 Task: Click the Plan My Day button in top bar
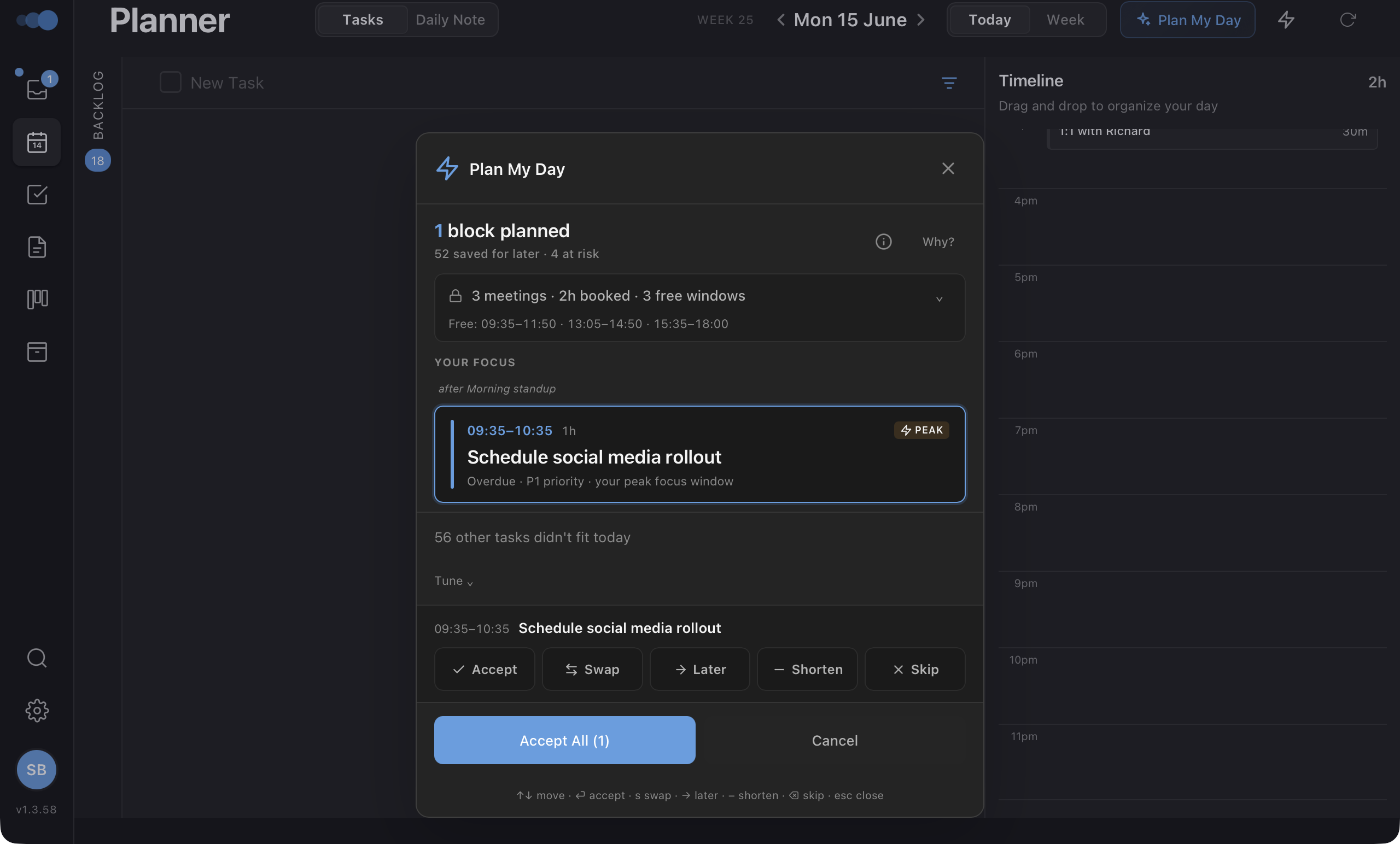(x=1187, y=20)
